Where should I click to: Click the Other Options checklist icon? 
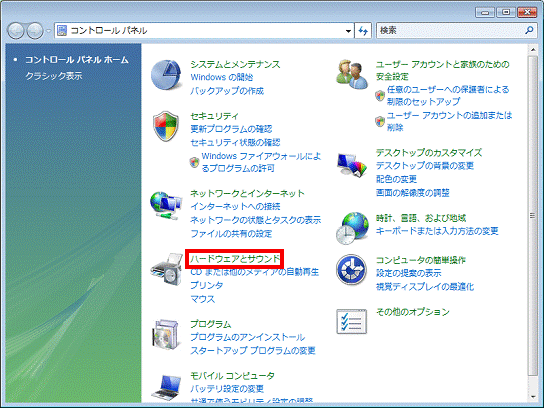tap(351, 321)
